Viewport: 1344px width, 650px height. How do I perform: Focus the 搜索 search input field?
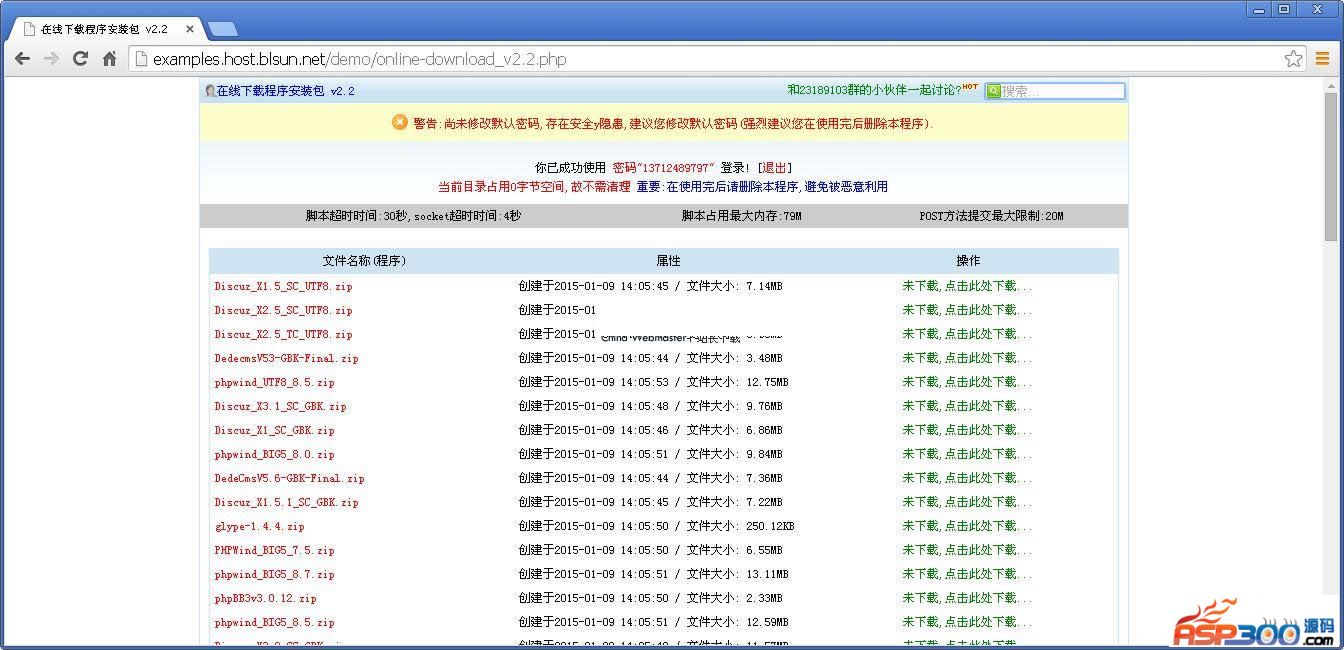1061,91
